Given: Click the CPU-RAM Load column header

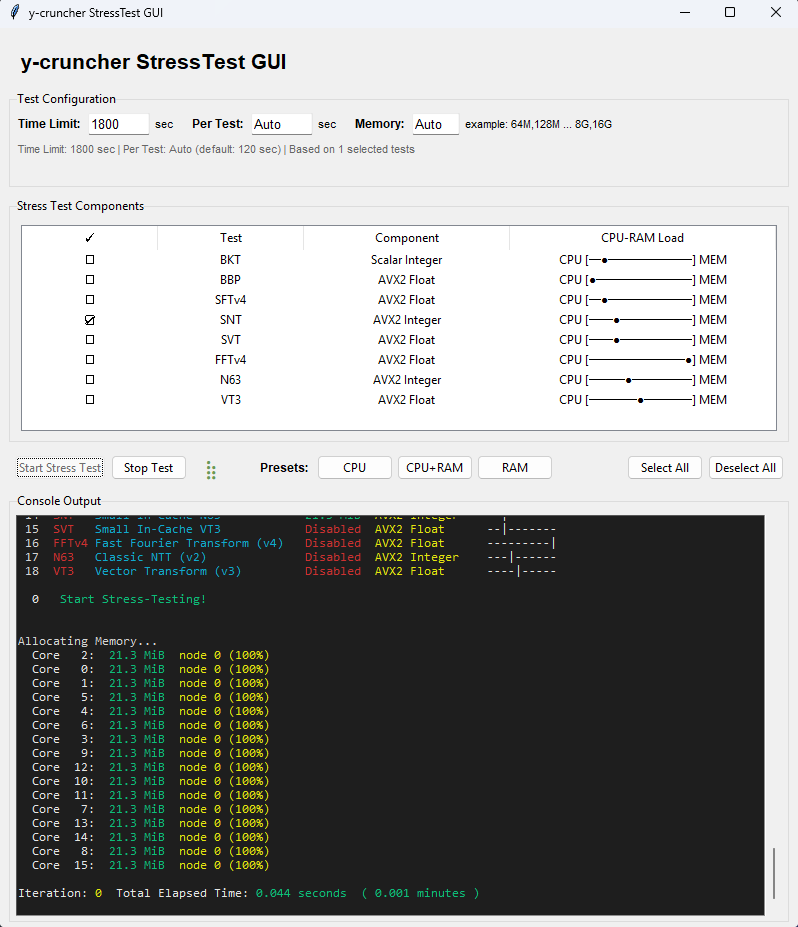Looking at the screenshot, I should (643, 238).
